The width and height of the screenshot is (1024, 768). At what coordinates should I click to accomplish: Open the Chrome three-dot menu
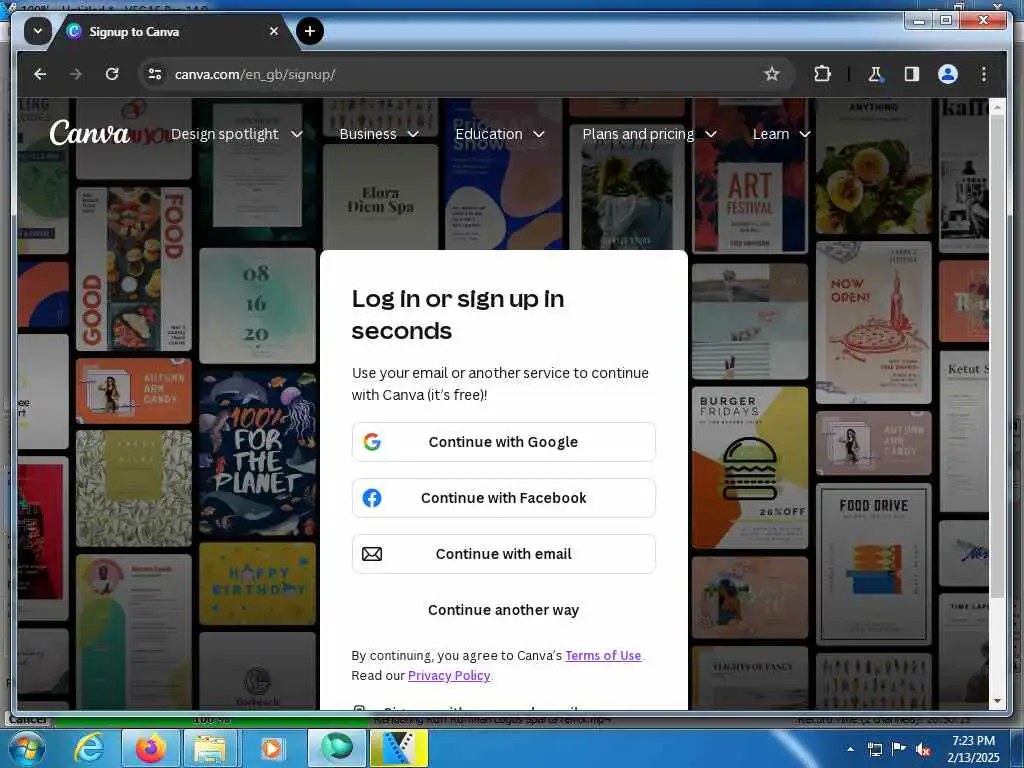coord(984,74)
